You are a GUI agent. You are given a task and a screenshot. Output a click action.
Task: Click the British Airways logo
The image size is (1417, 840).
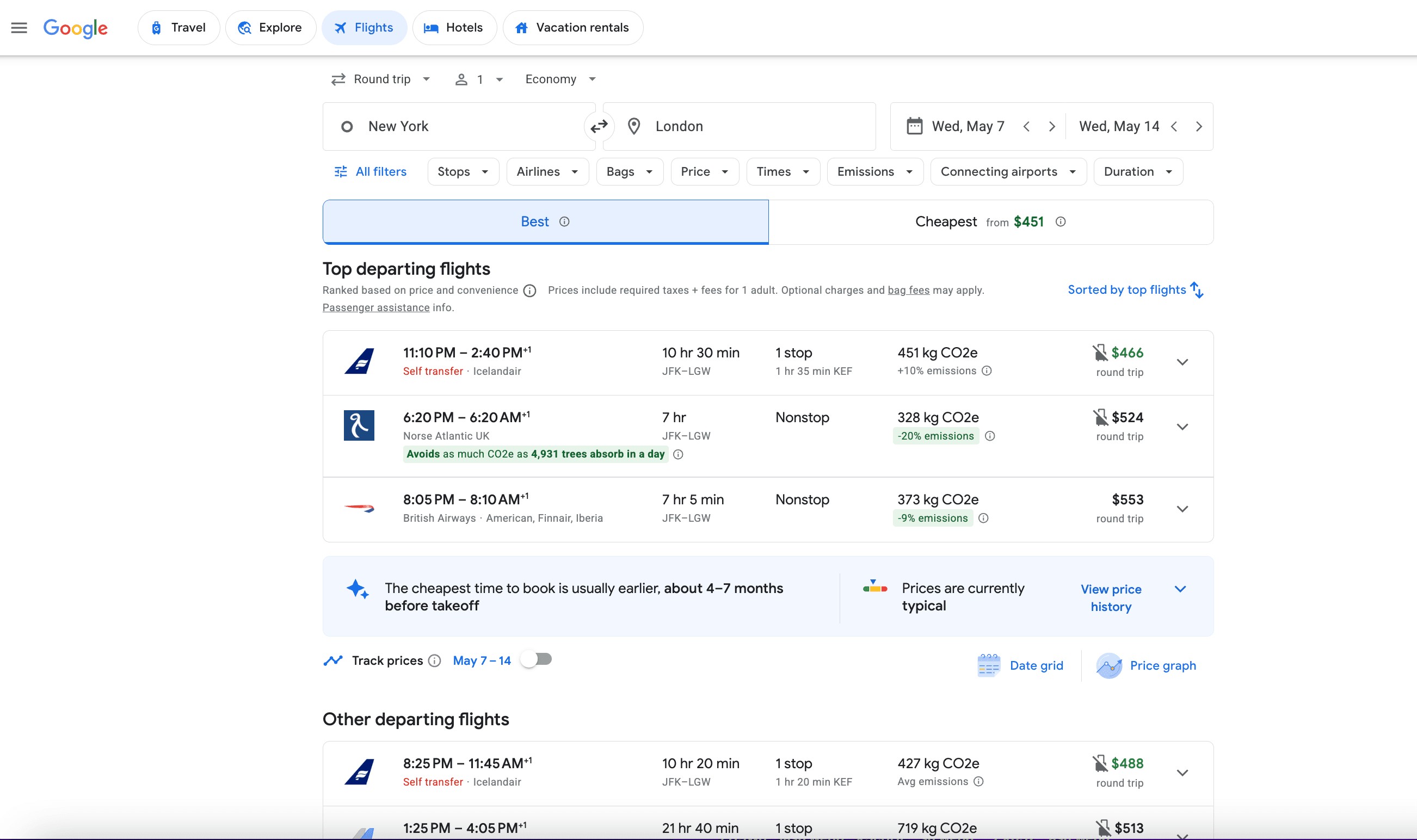[x=360, y=508]
